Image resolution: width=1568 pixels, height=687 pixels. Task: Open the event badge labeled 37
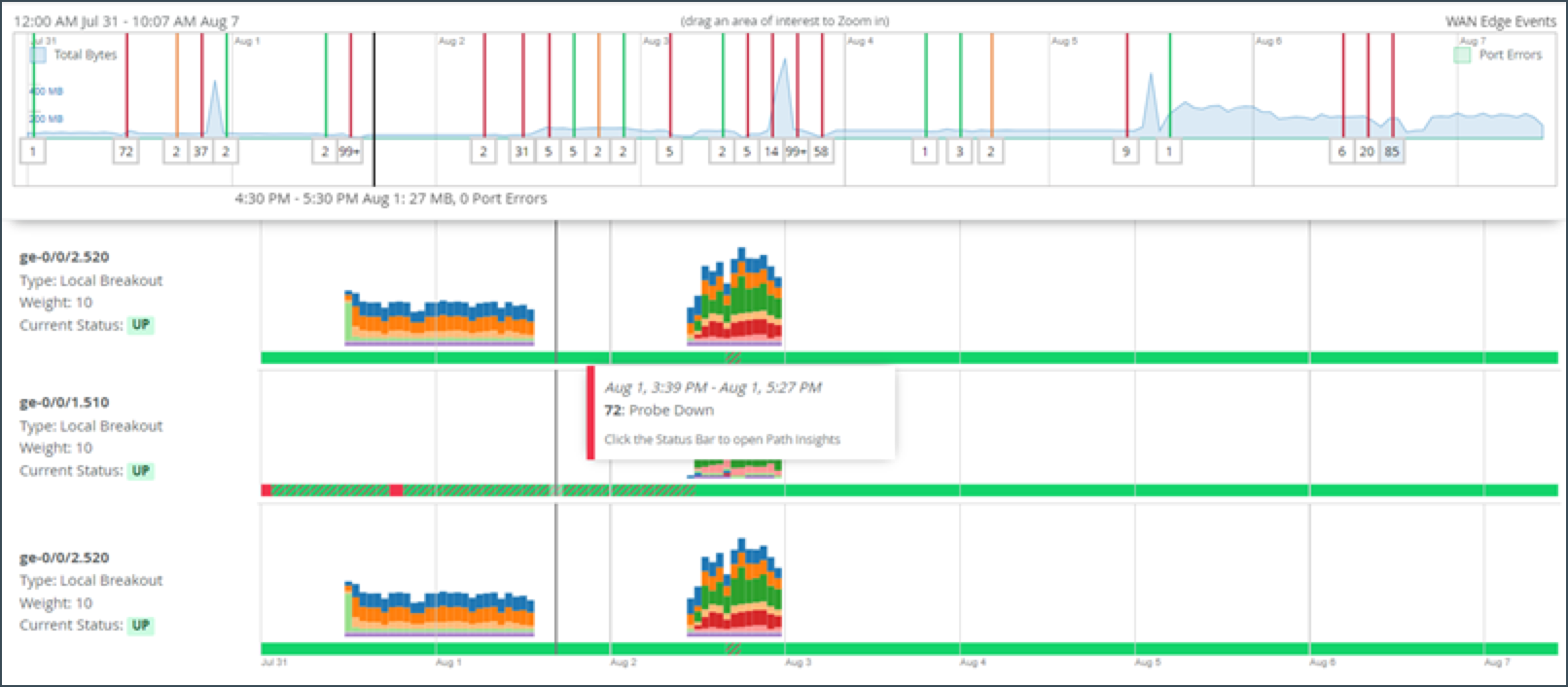point(200,152)
